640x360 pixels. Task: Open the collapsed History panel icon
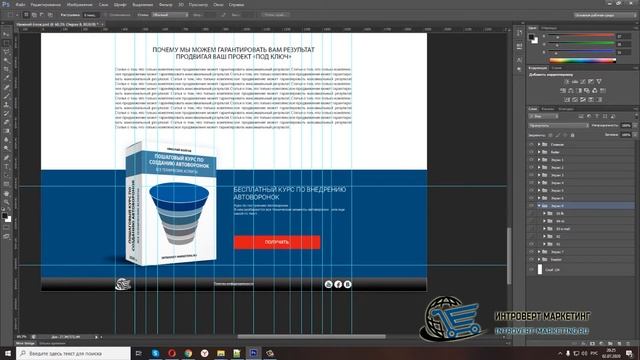[519, 33]
